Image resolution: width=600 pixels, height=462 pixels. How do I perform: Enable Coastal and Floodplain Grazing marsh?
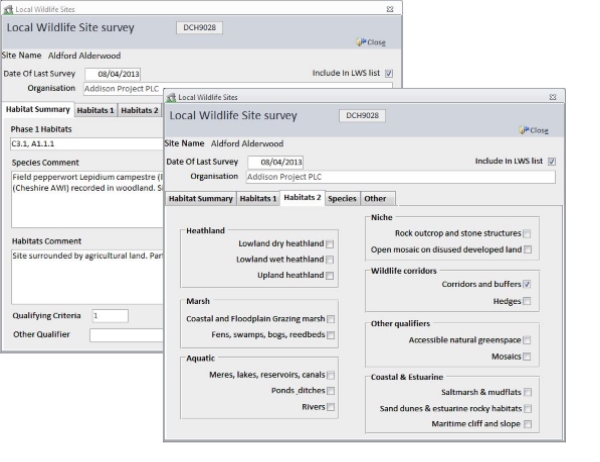331,319
